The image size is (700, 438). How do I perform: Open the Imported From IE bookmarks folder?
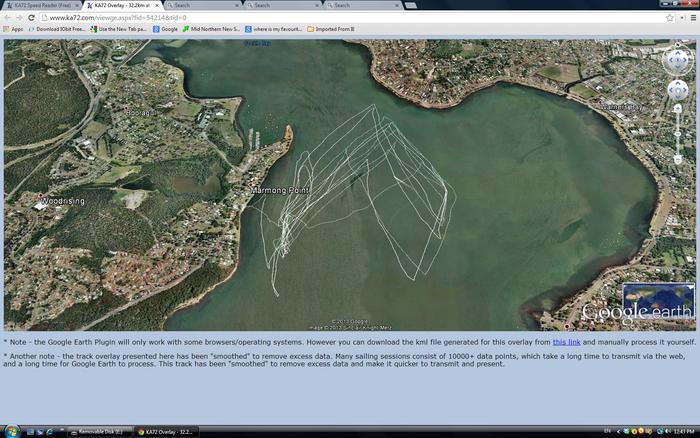[338, 29]
